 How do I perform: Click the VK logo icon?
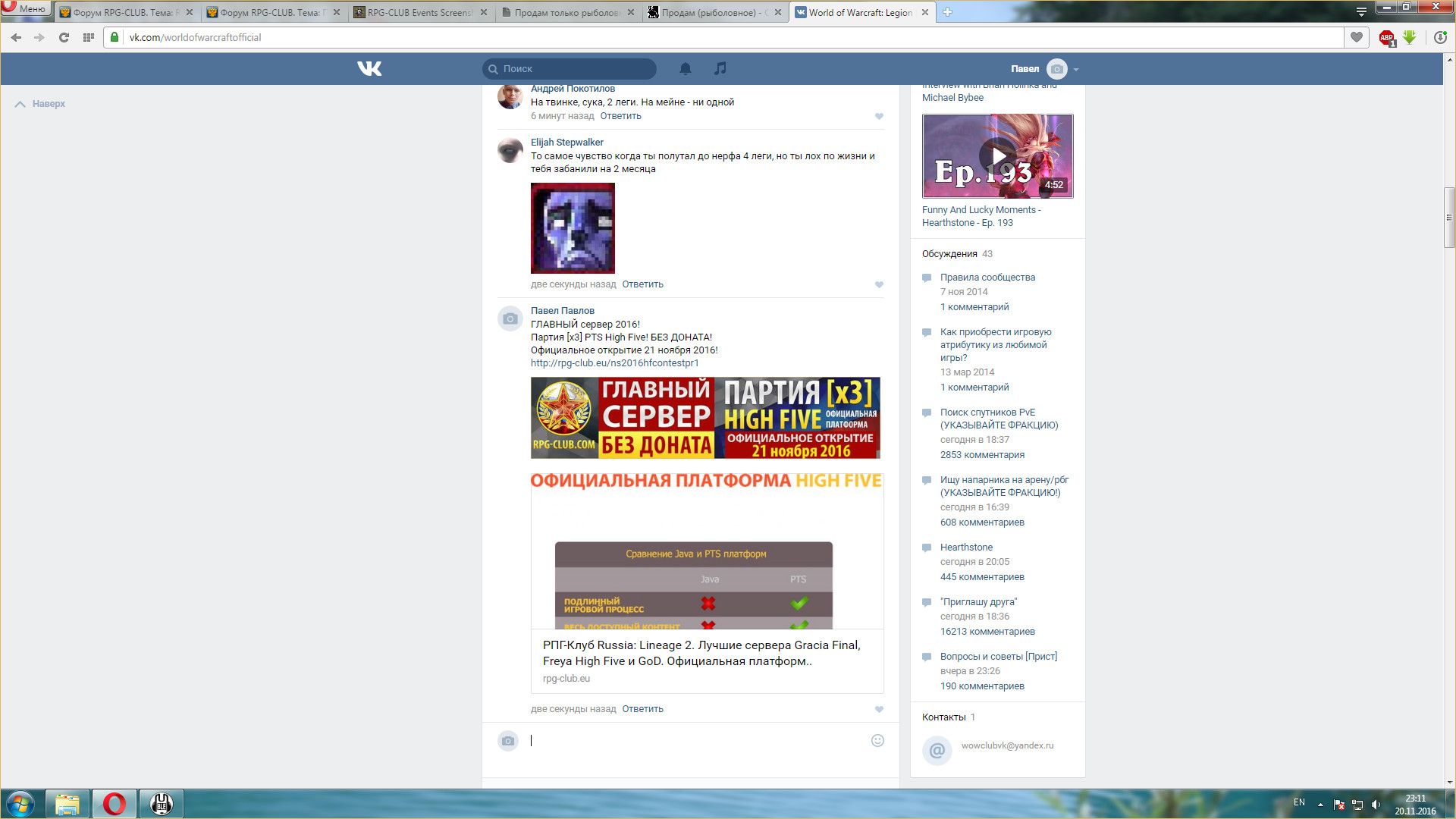pos(369,69)
